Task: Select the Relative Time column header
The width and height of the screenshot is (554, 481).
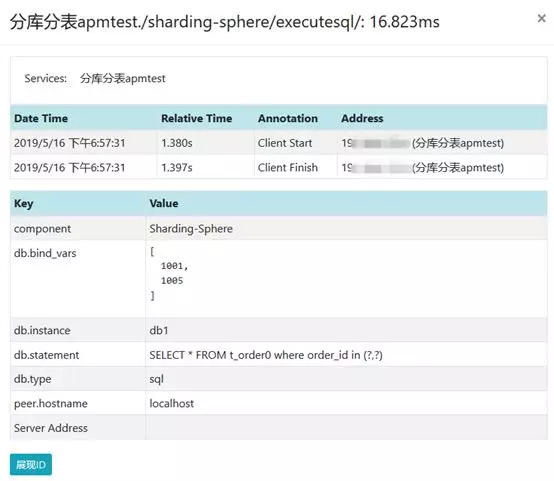Action: pyautogui.click(x=196, y=118)
